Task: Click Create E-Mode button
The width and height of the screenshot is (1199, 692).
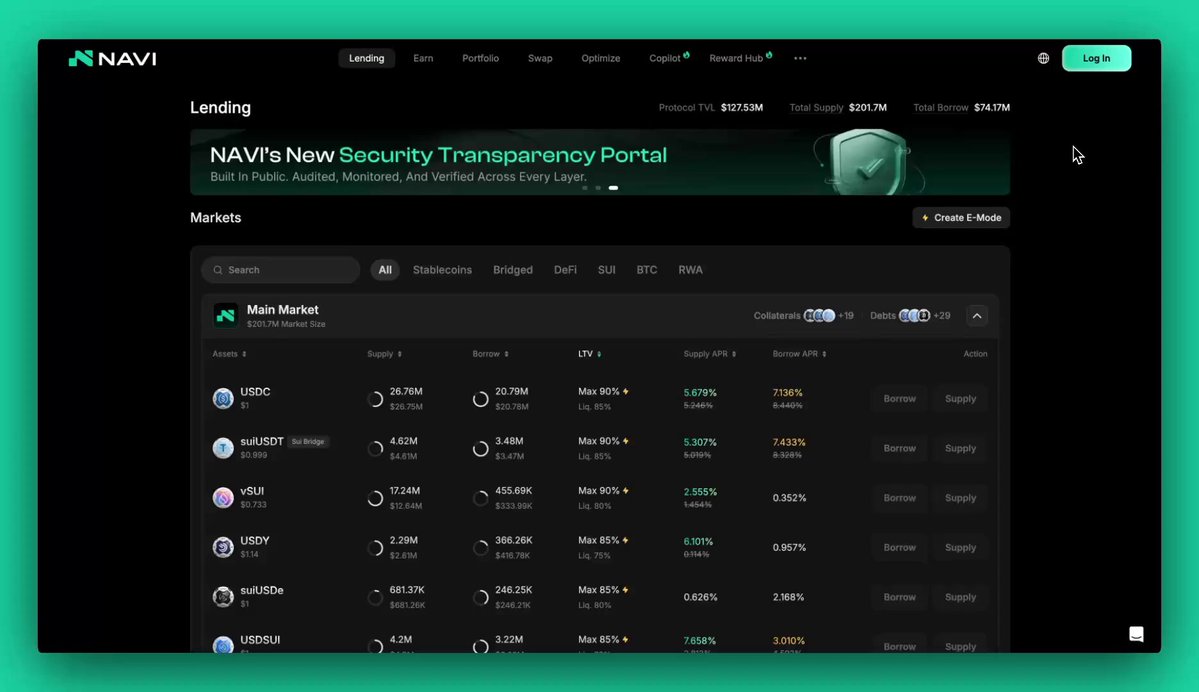Action: coord(960,218)
